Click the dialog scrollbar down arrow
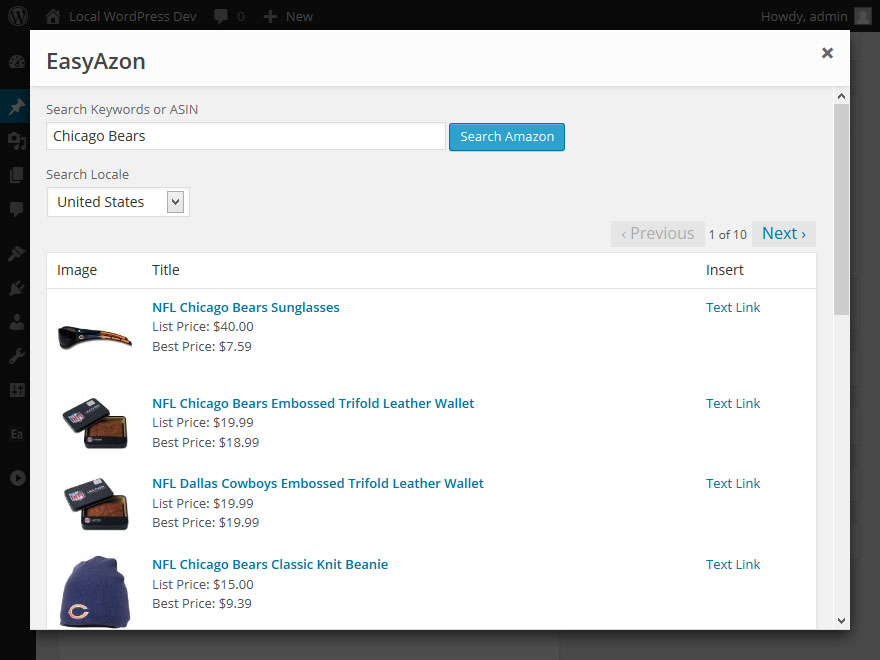The width and height of the screenshot is (880, 660). point(841,621)
